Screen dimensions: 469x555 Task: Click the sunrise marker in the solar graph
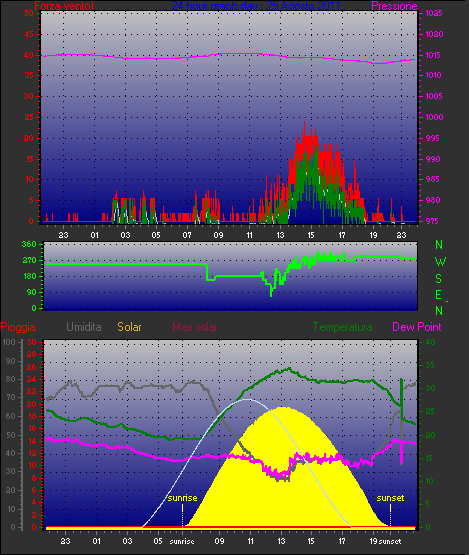tap(182, 498)
